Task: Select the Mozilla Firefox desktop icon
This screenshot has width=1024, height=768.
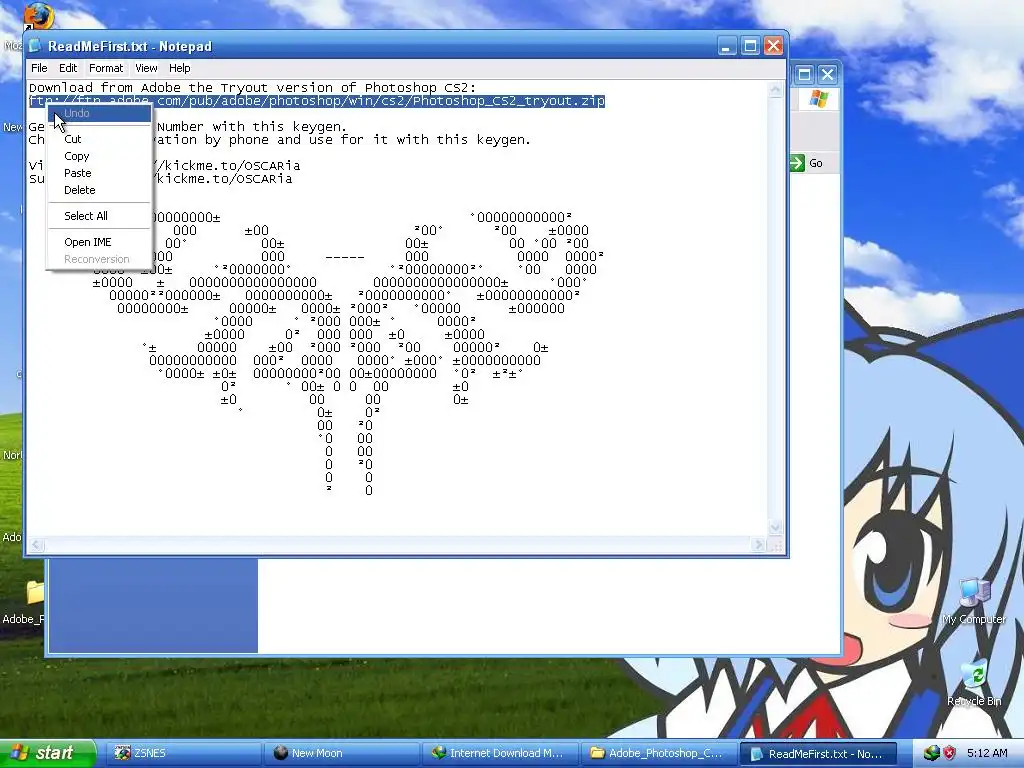Action: (38, 16)
